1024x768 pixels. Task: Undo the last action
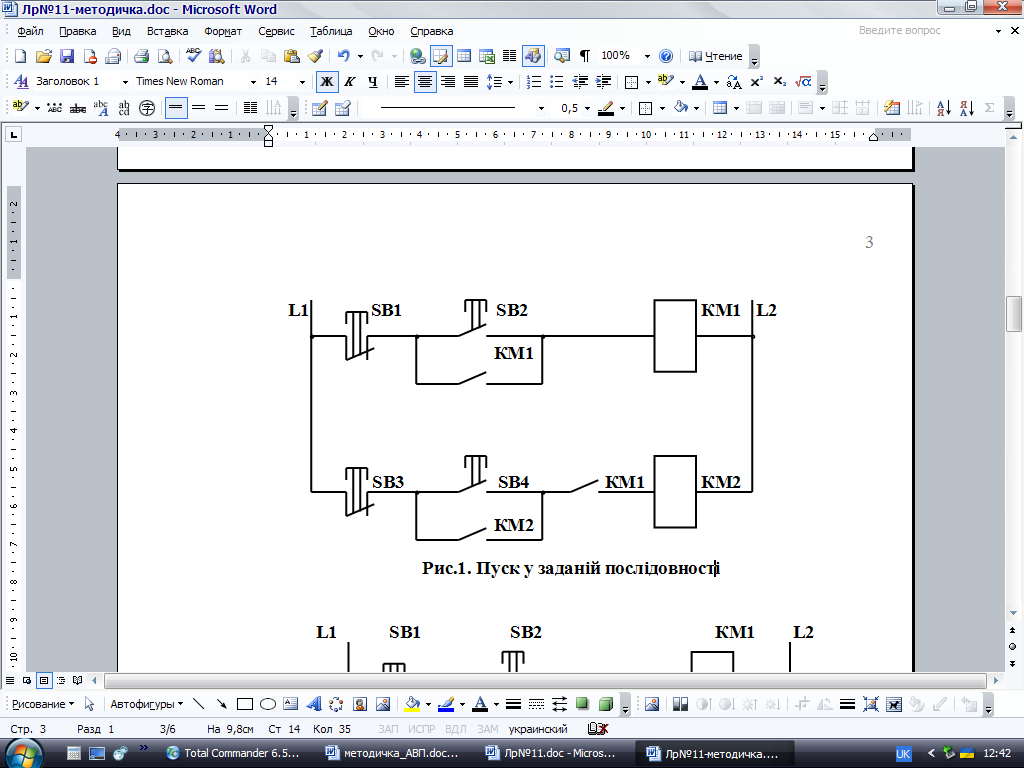click(344, 56)
